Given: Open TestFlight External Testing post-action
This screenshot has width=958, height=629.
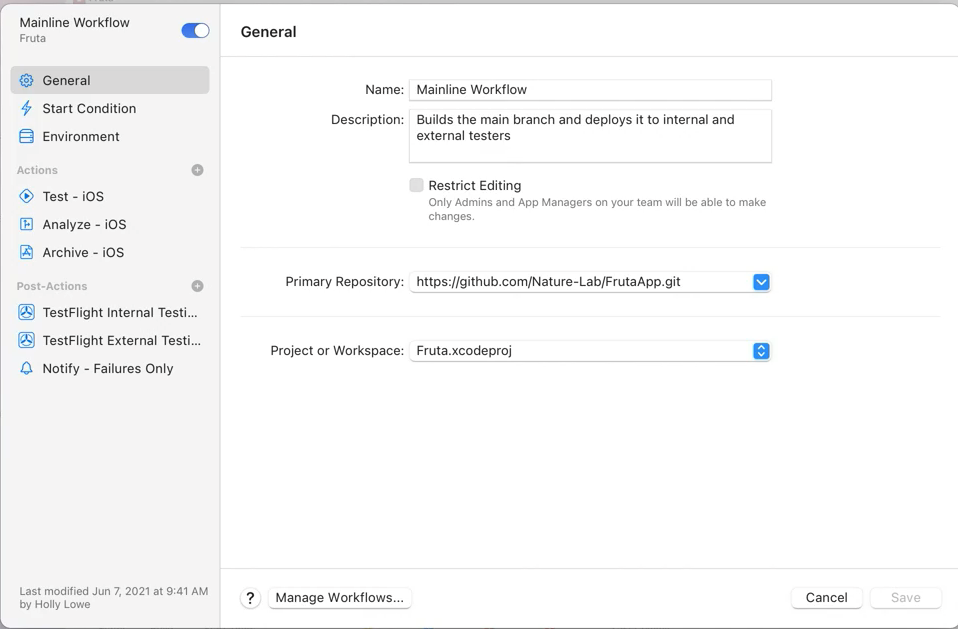Looking at the screenshot, I should click(x=110, y=340).
